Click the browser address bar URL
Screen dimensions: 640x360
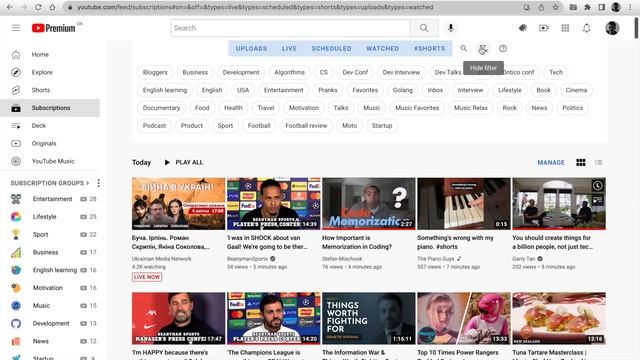(255, 7)
